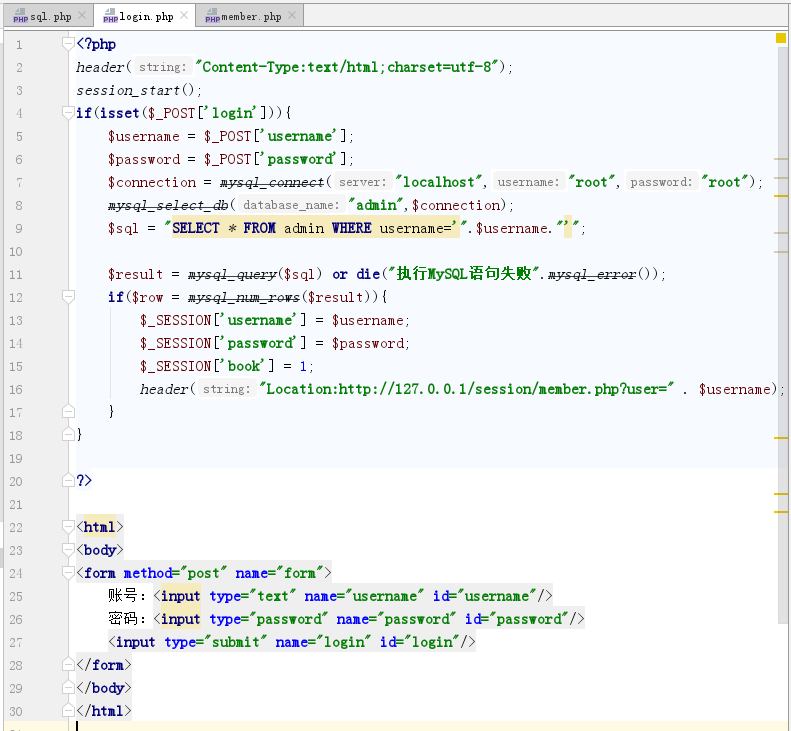Viewport: 791px width, 731px height.
Task: Close the sql.php tab
Action: pos(82,16)
